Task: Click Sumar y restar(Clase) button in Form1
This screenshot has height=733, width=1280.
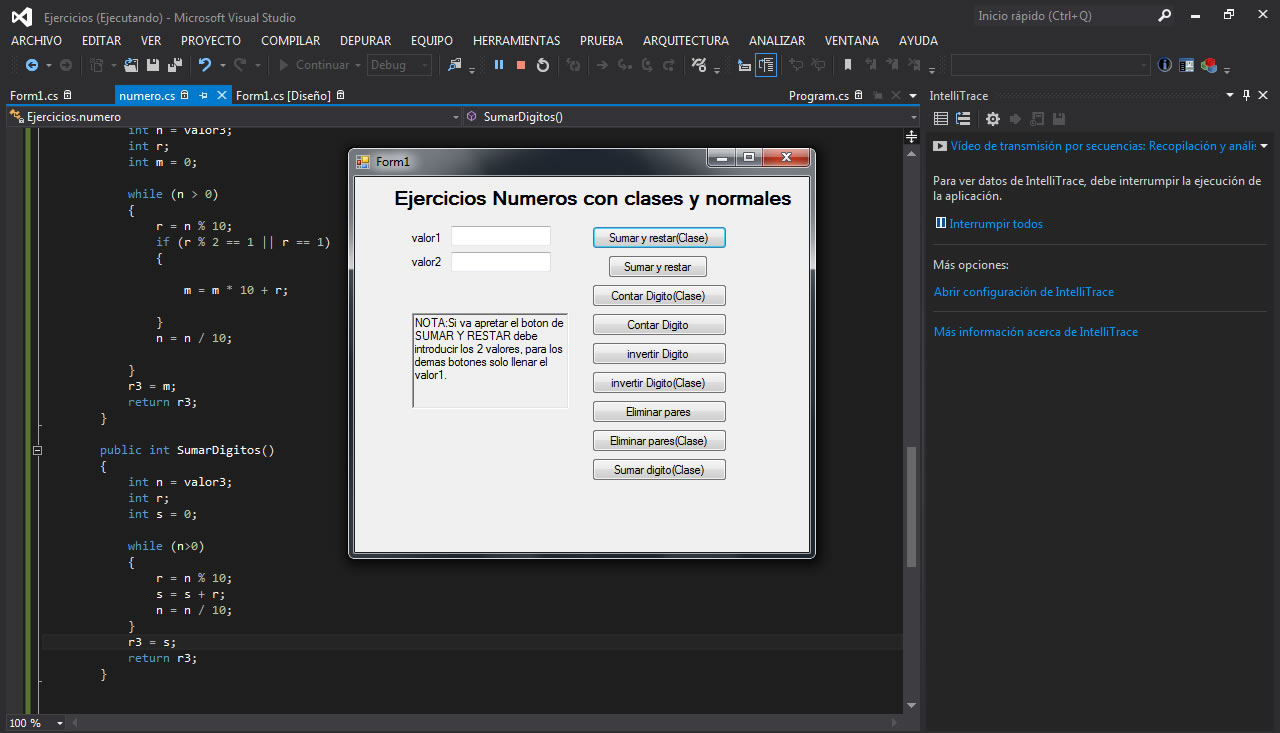Action: coord(659,238)
